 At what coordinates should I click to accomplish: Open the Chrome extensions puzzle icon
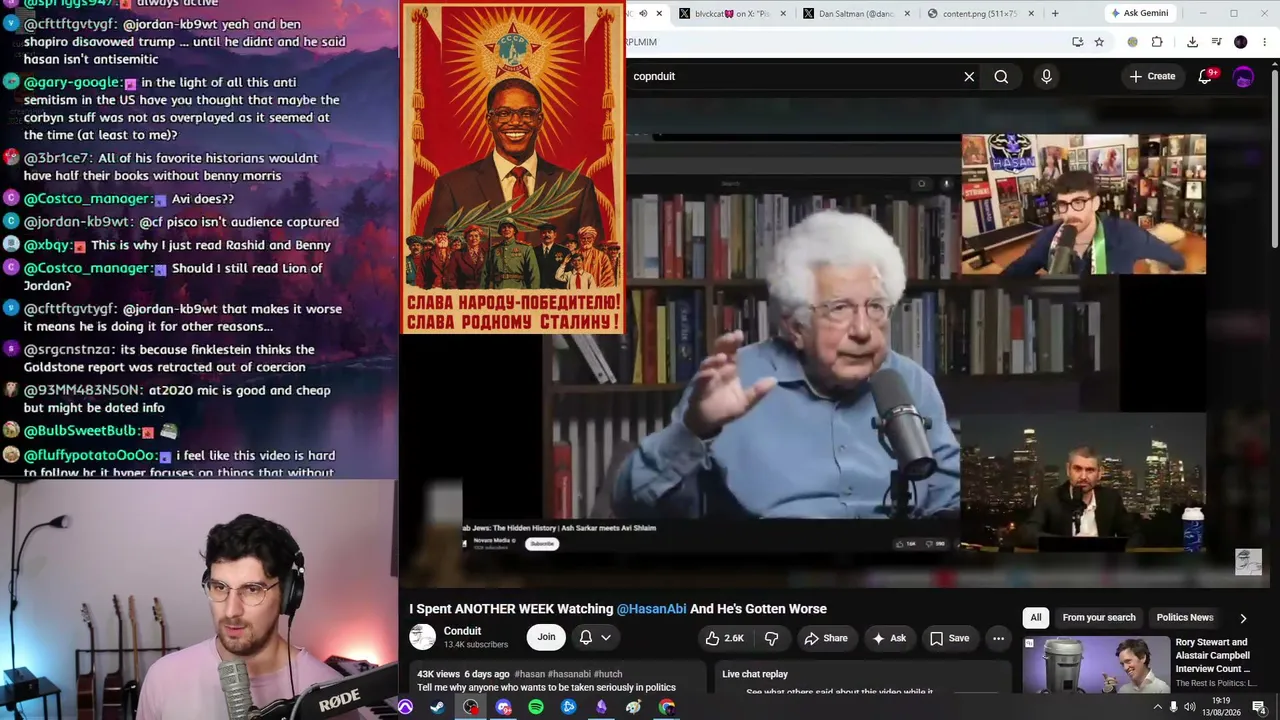pos(1157,42)
